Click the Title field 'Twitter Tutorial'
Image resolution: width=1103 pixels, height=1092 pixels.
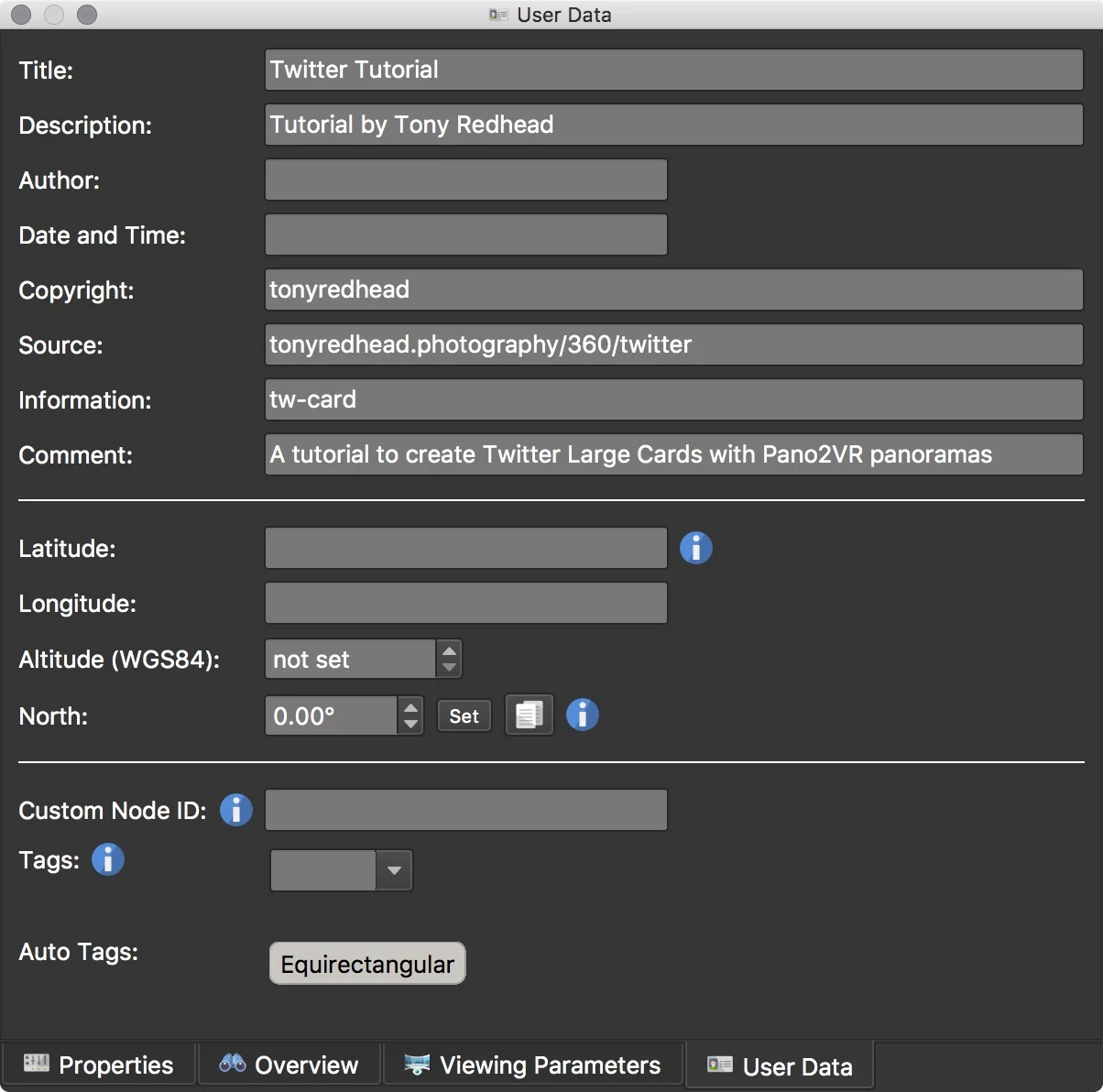[674, 70]
